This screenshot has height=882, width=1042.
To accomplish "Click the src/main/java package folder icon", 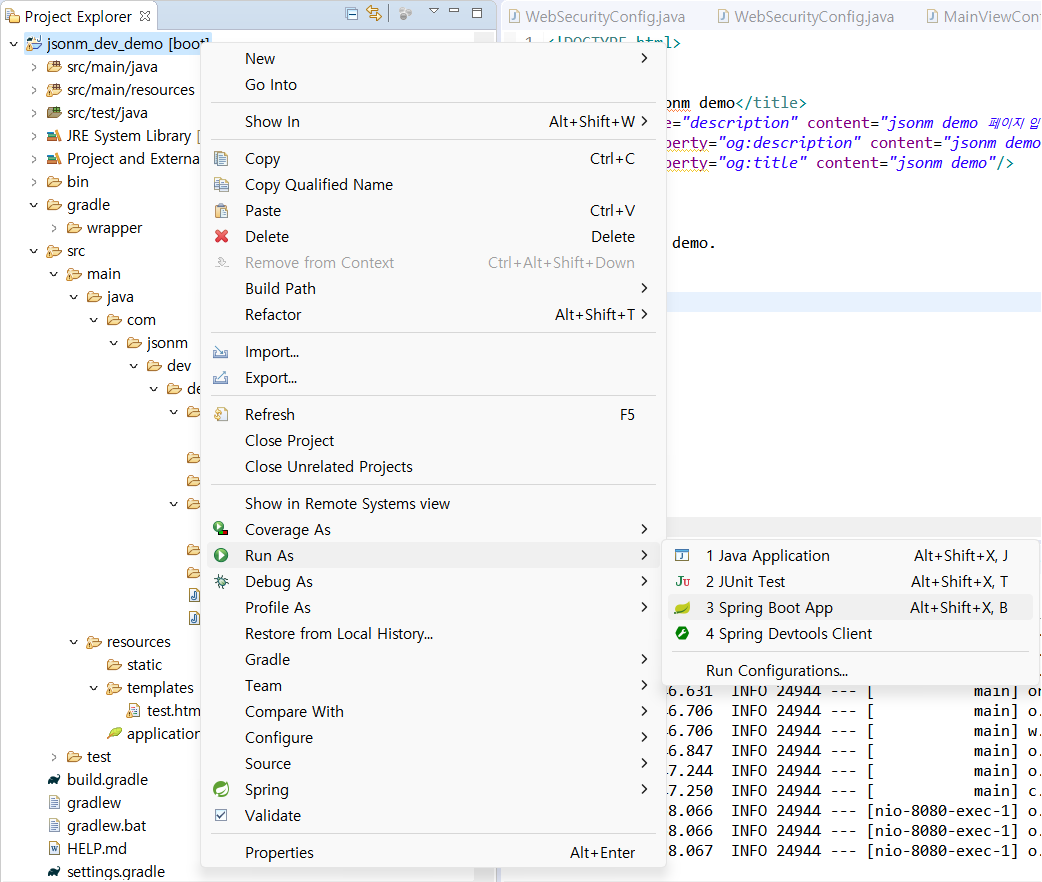I will click(54, 66).
